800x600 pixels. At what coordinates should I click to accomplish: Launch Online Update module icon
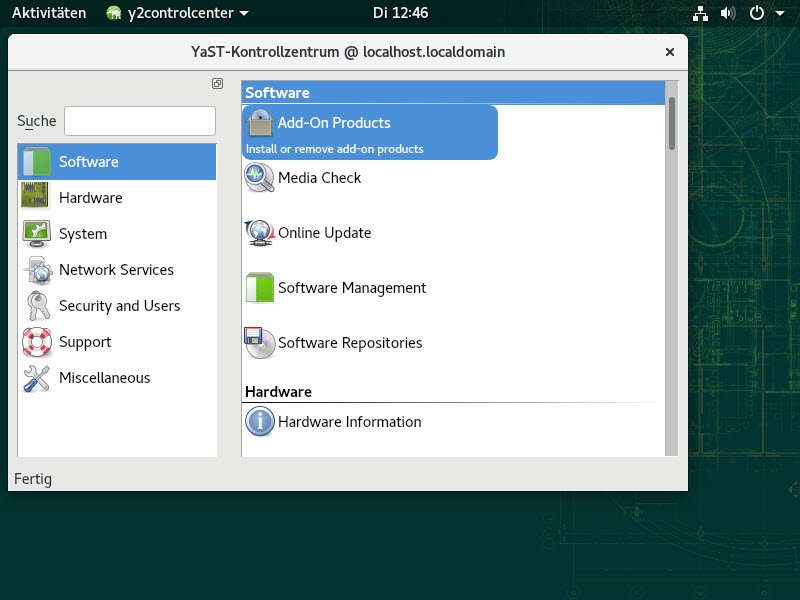click(259, 233)
